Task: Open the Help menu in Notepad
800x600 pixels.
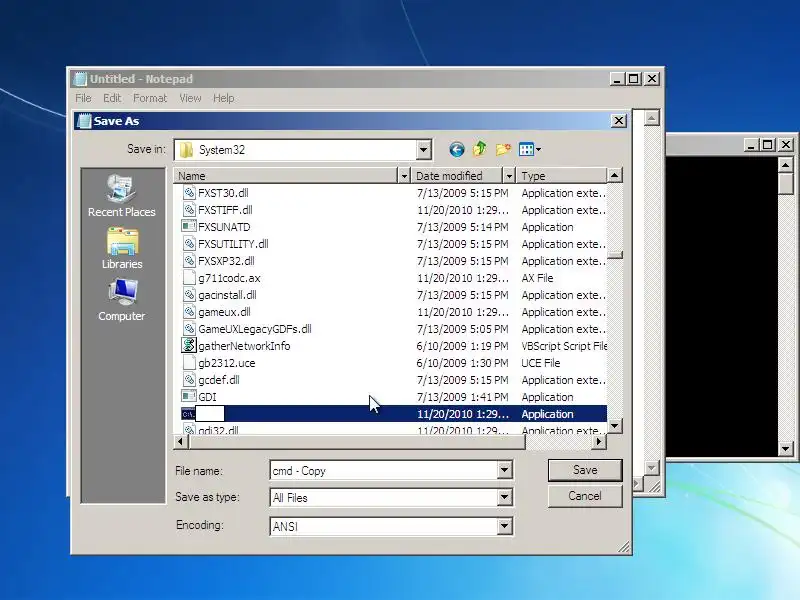Action: 223,98
